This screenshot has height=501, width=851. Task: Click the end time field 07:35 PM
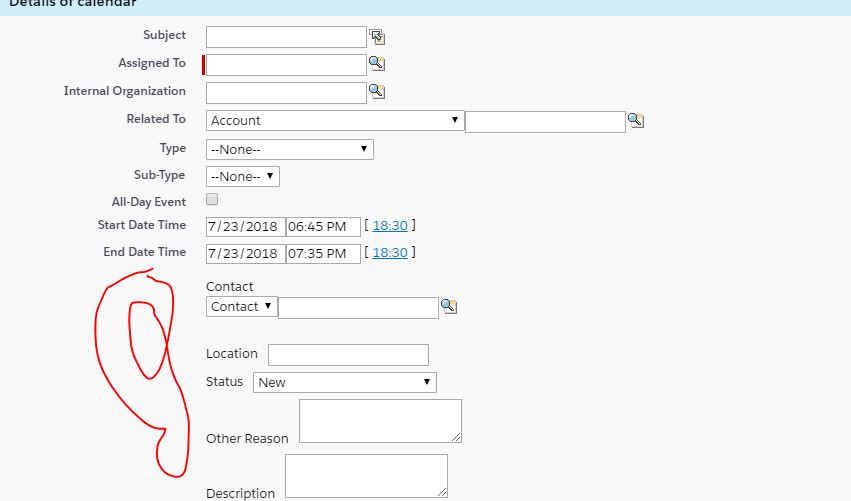[323, 254]
